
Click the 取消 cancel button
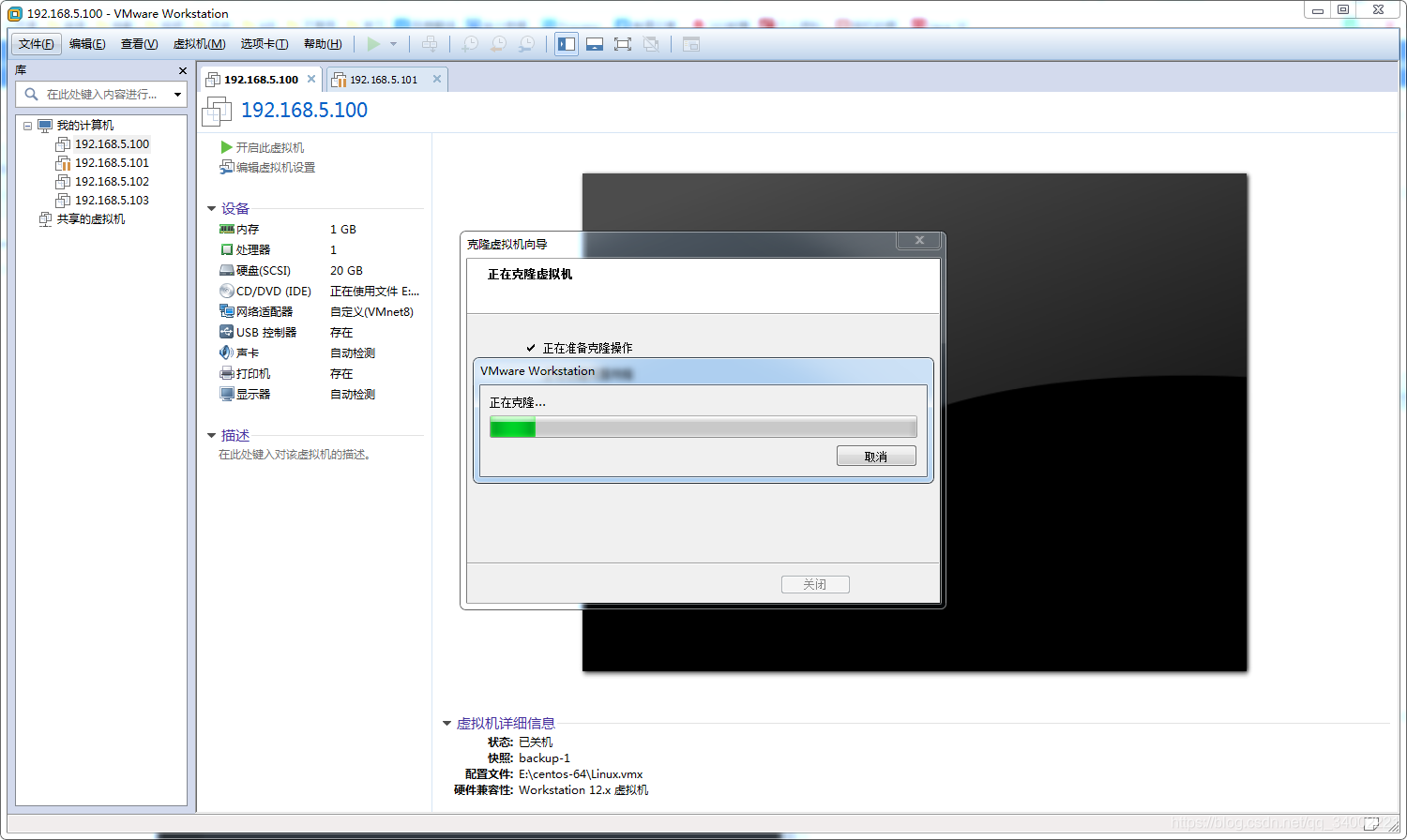click(x=876, y=457)
